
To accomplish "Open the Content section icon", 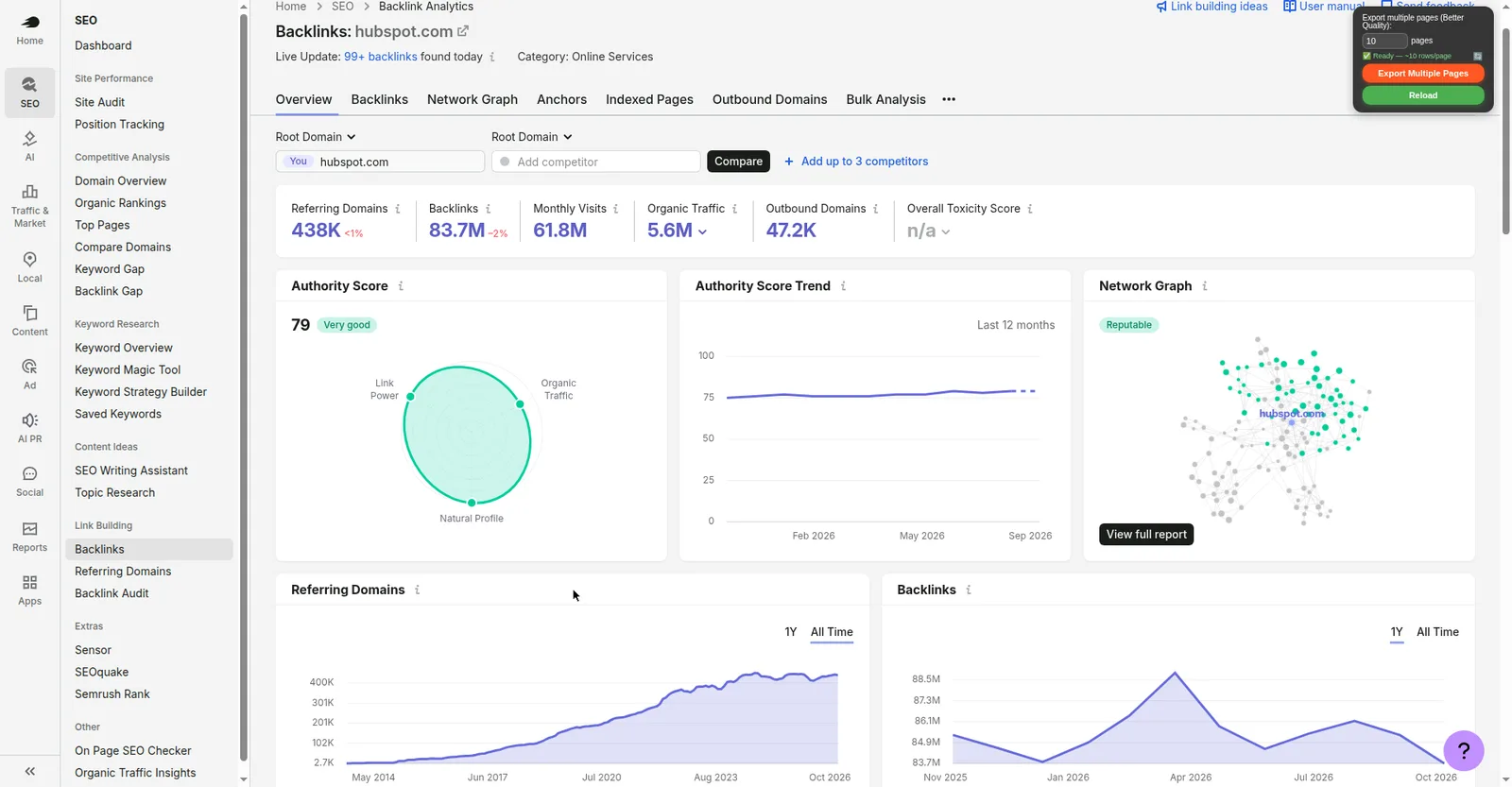I will click(29, 320).
